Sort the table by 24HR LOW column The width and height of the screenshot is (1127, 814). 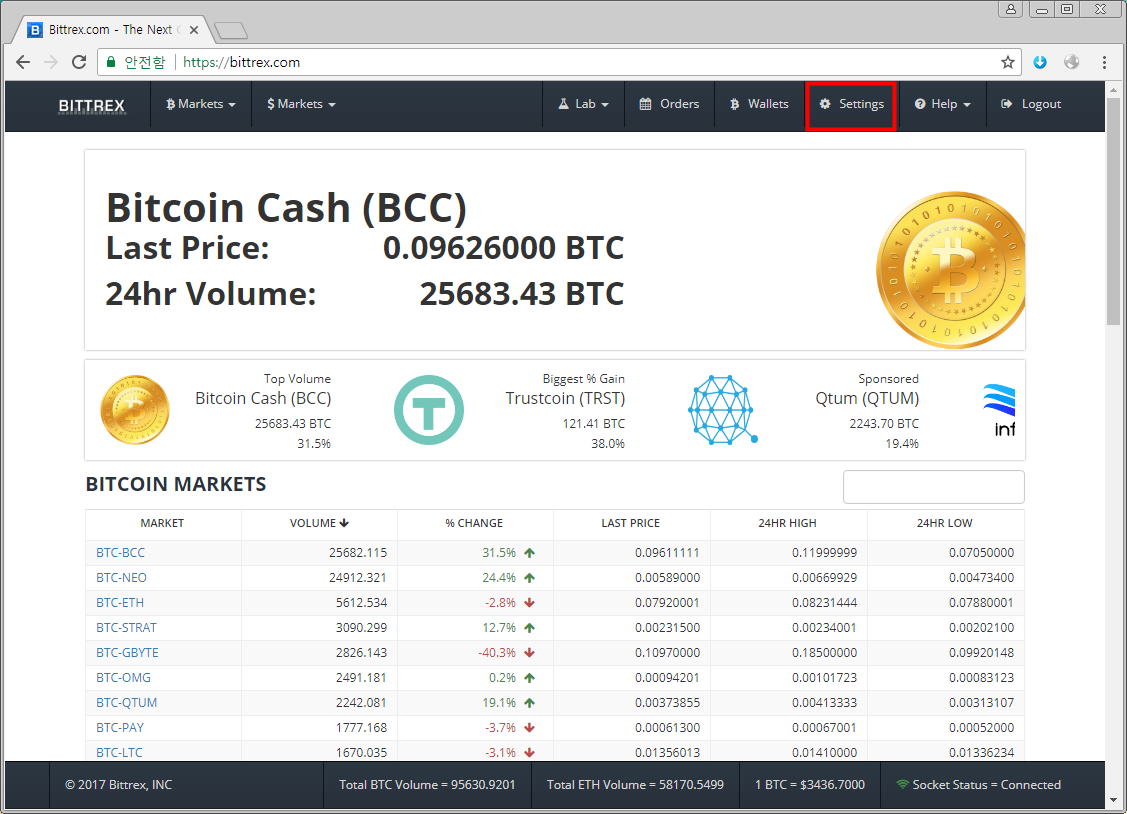[944, 523]
